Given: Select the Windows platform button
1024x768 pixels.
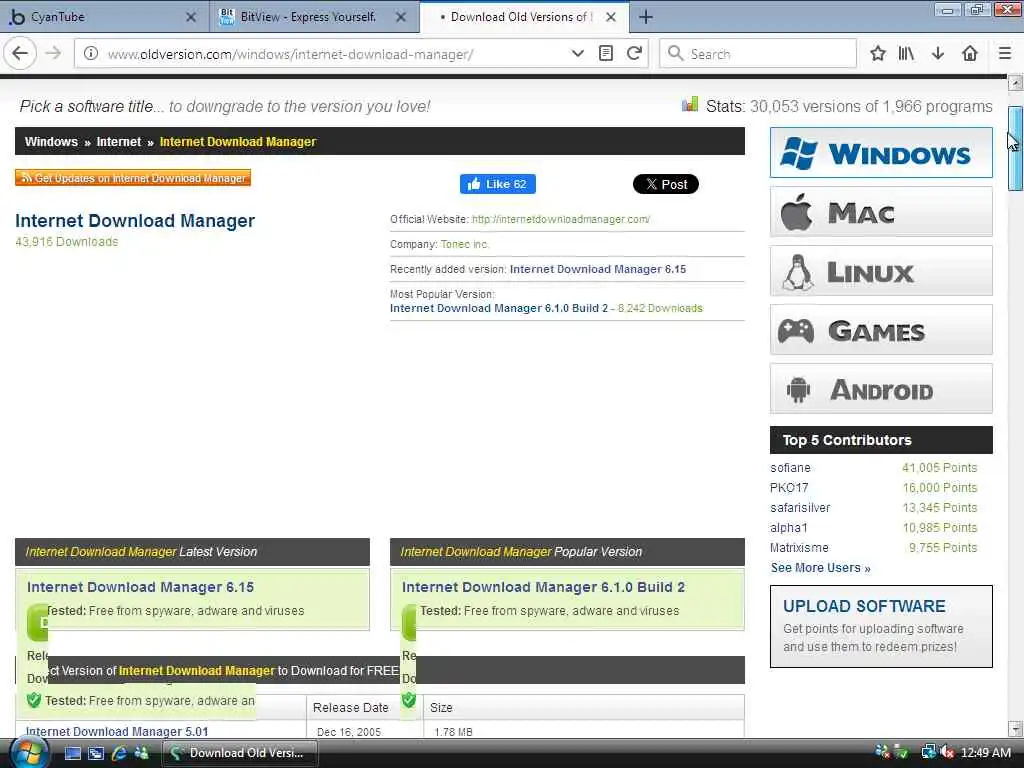Looking at the screenshot, I should point(881,153).
